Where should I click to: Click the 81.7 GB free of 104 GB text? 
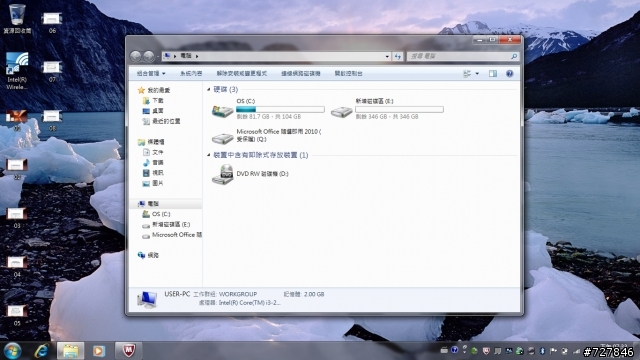269,117
